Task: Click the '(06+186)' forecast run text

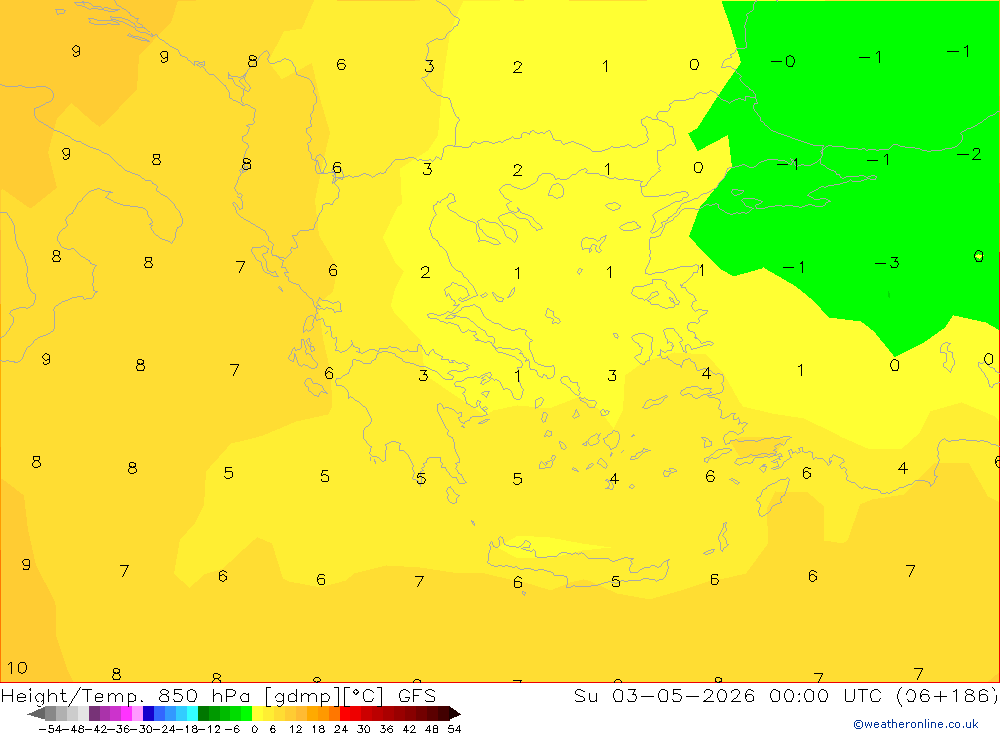Action: pyautogui.click(x=947, y=695)
